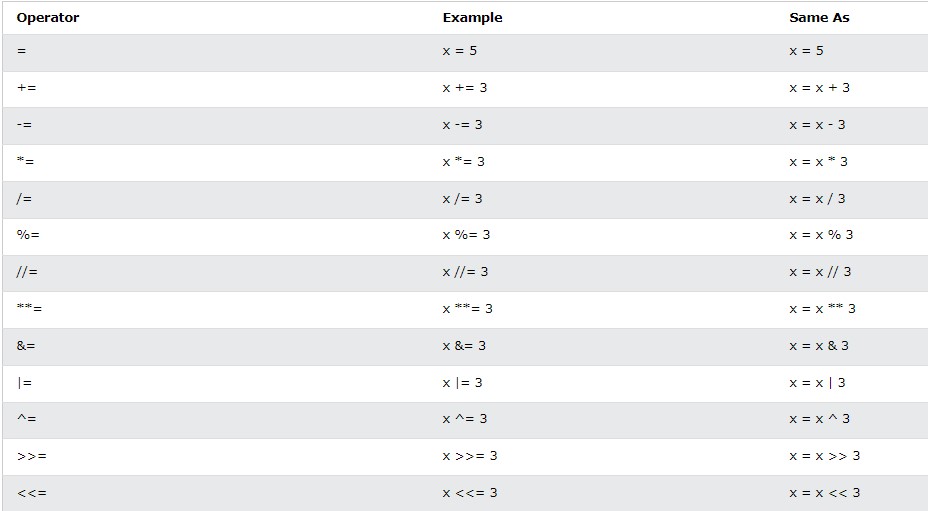Click the equivalent x = x & 3
Viewport: 928px width, 511px height.
(819, 346)
